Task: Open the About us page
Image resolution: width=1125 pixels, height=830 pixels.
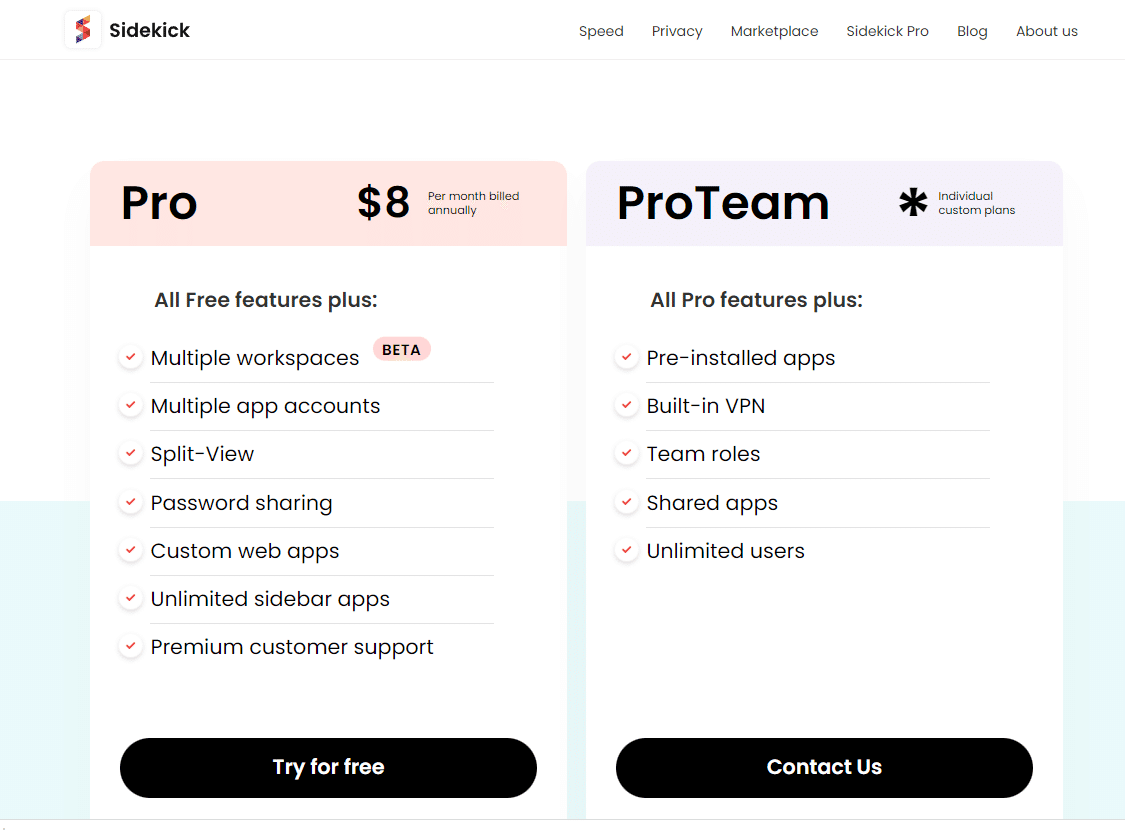Action: (x=1046, y=31)
